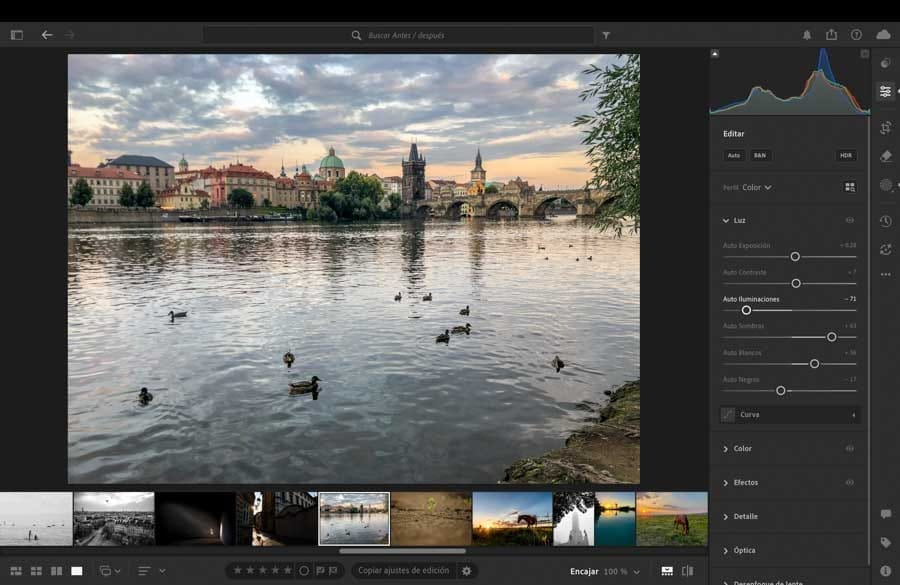The height and width of the screenshot is (585, 900).
Task: Click the search filter funnel icon
Action: 606,35
